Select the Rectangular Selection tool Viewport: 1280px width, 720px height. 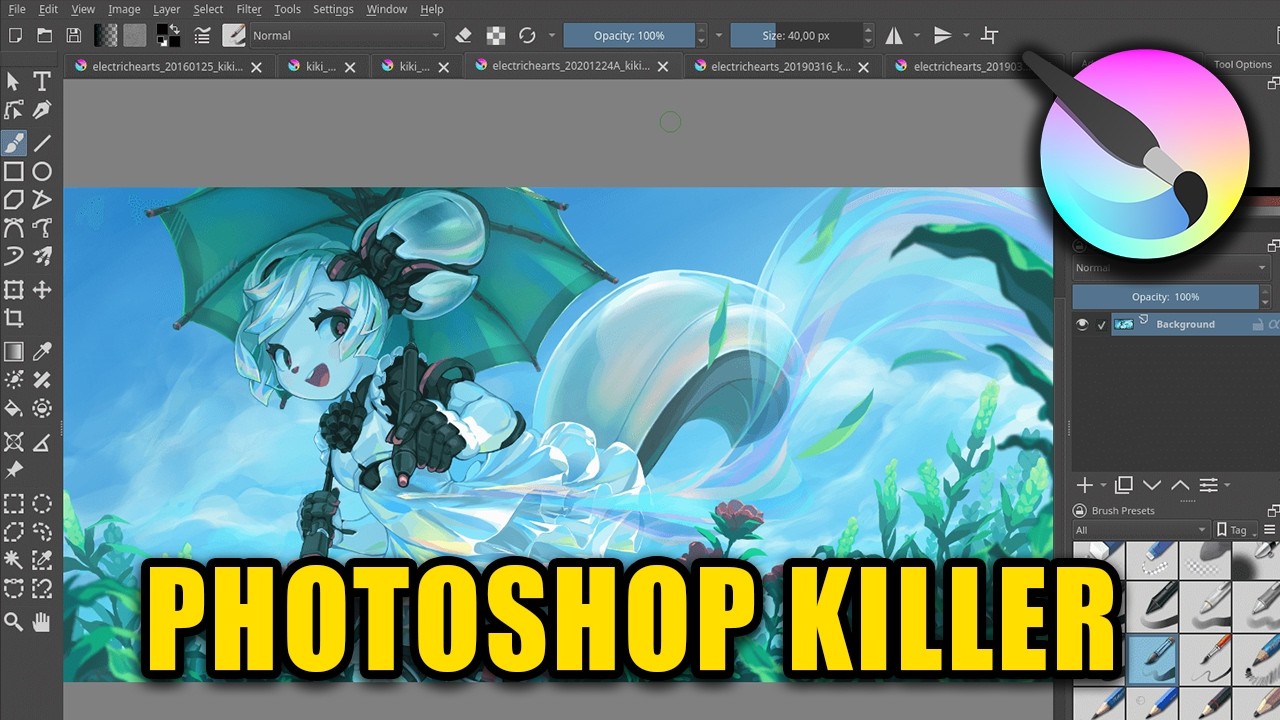coord(14,503)
